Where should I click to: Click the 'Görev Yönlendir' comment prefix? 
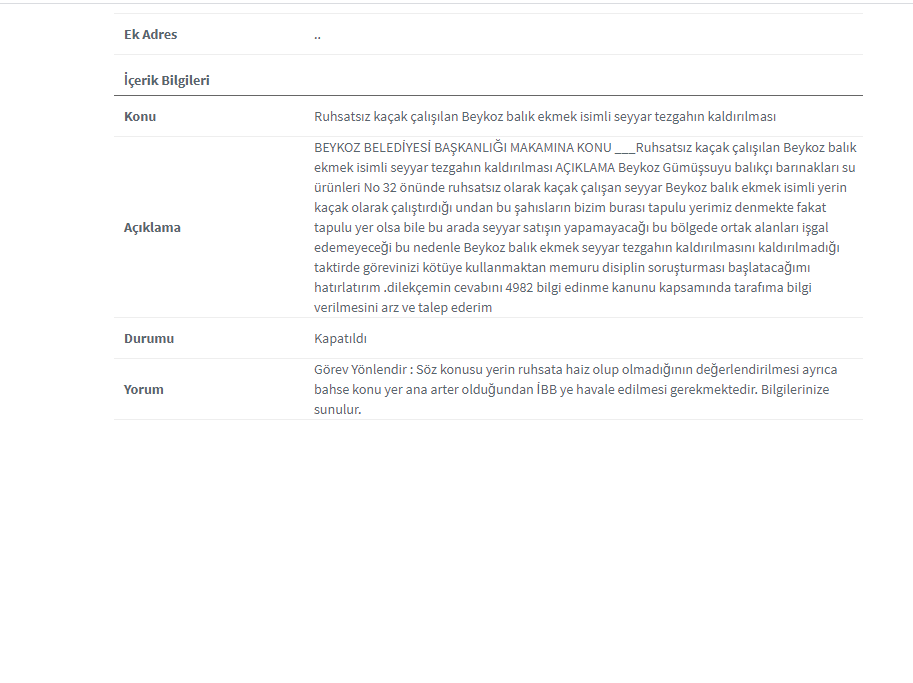[360, 370]
